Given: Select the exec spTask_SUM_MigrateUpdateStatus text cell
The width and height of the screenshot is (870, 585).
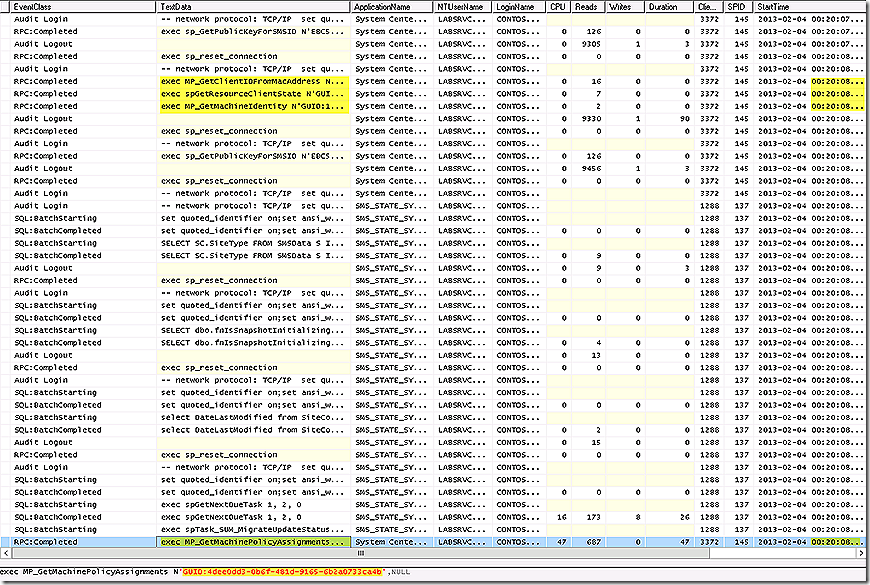Looking at the screenshot, I should point(254,529).
